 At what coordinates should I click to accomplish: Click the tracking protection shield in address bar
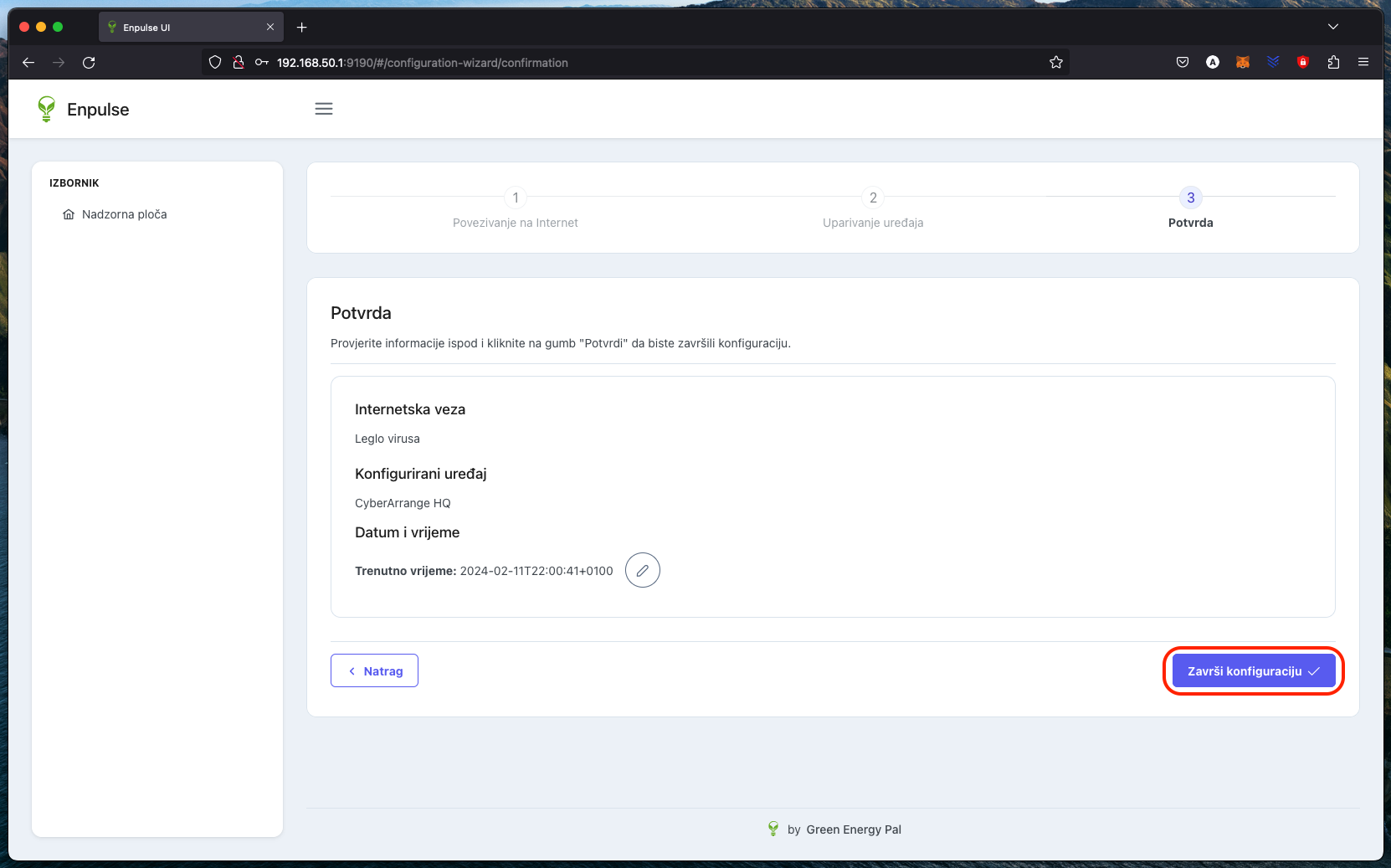coord(215,62)
